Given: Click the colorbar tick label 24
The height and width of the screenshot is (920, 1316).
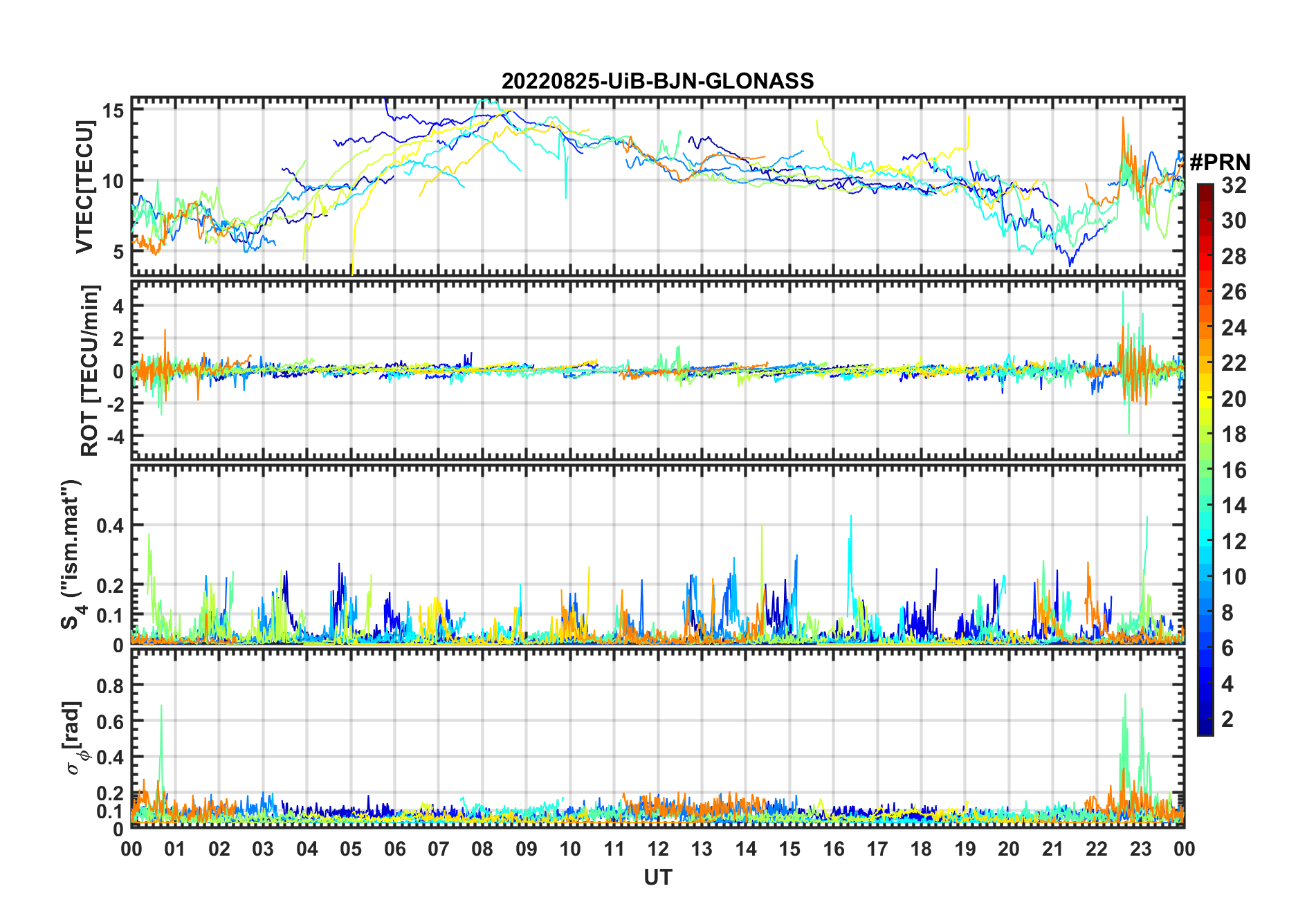Looking at the screenshot, I should pos(1234,328).
